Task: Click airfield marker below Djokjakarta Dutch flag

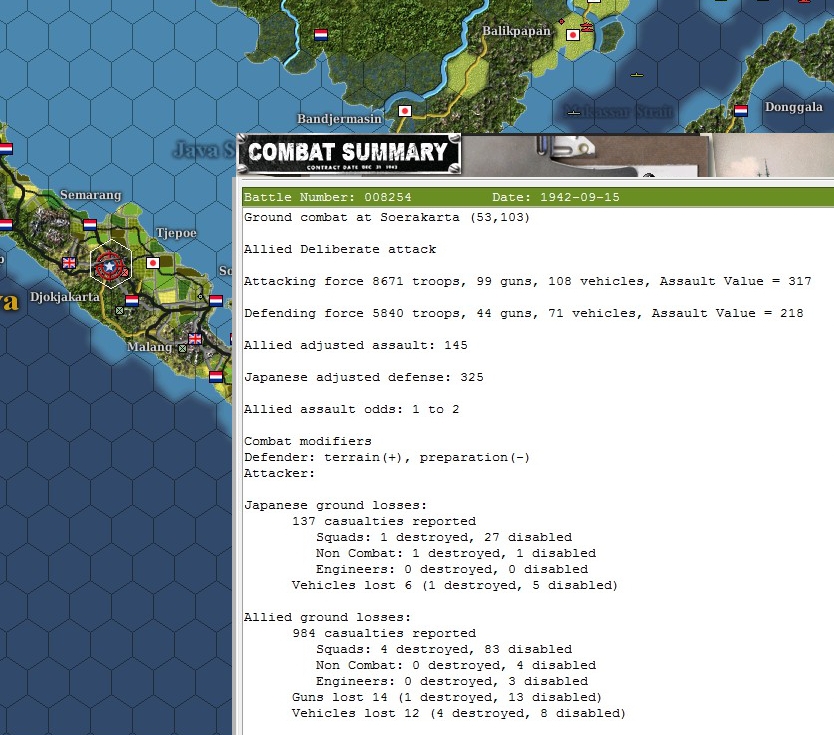Action: click(120, 311)
